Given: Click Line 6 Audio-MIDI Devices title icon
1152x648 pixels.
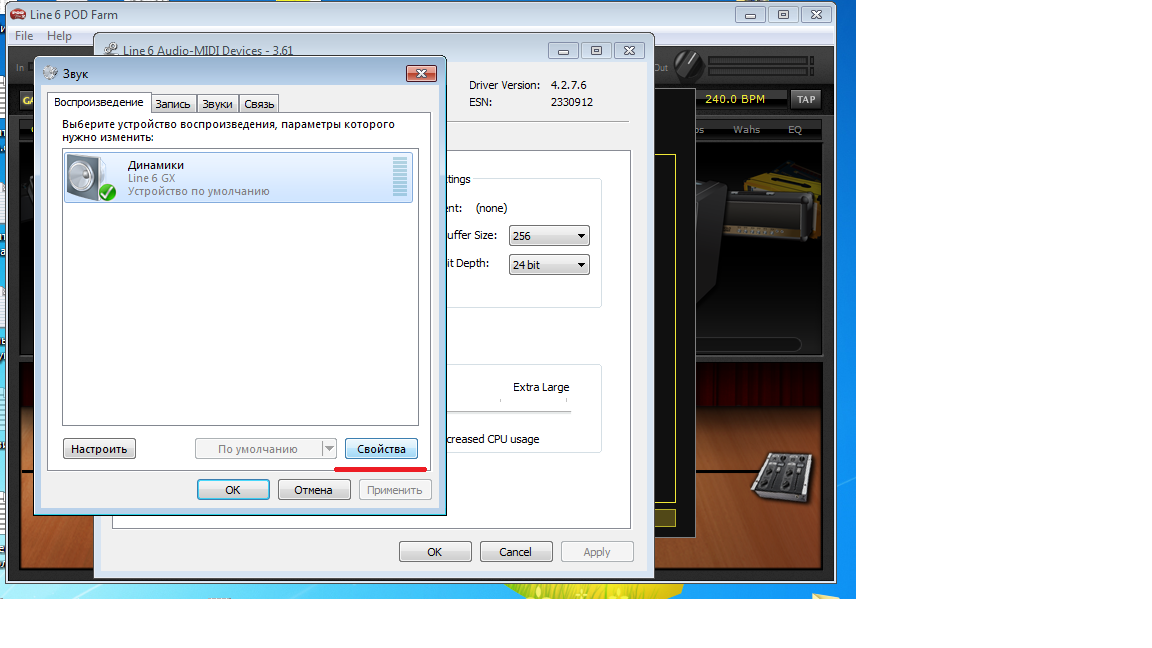Looking at the screenshot, I should click(111, 49).
